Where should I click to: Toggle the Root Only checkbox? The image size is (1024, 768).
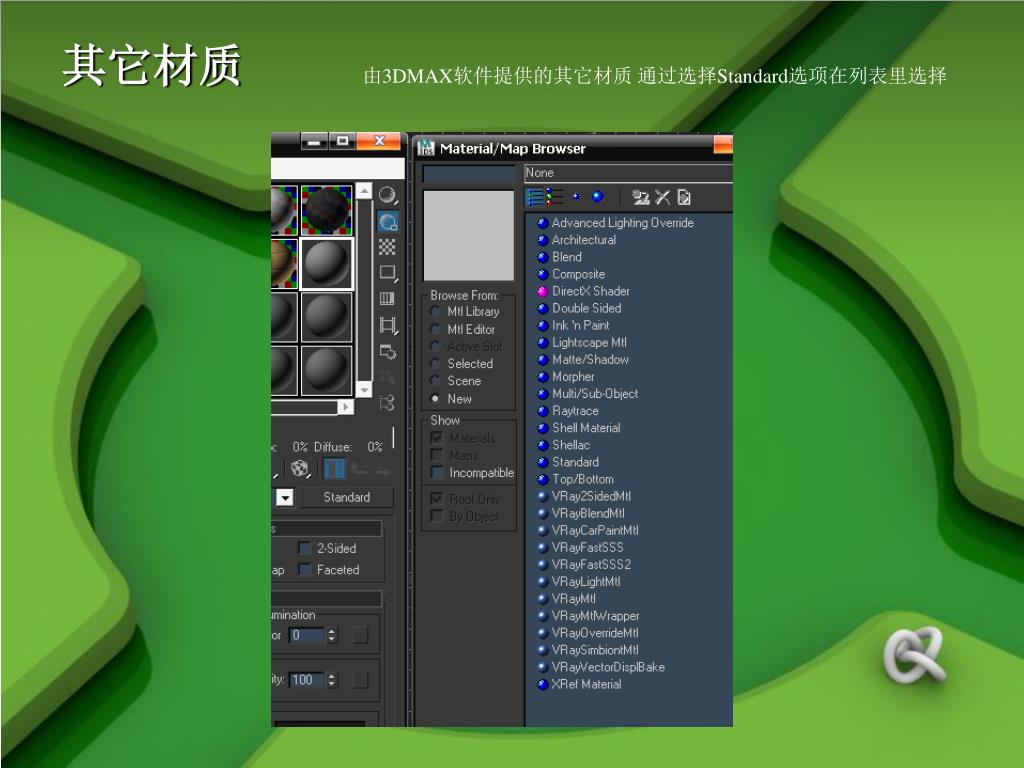[x=437, y=498]
